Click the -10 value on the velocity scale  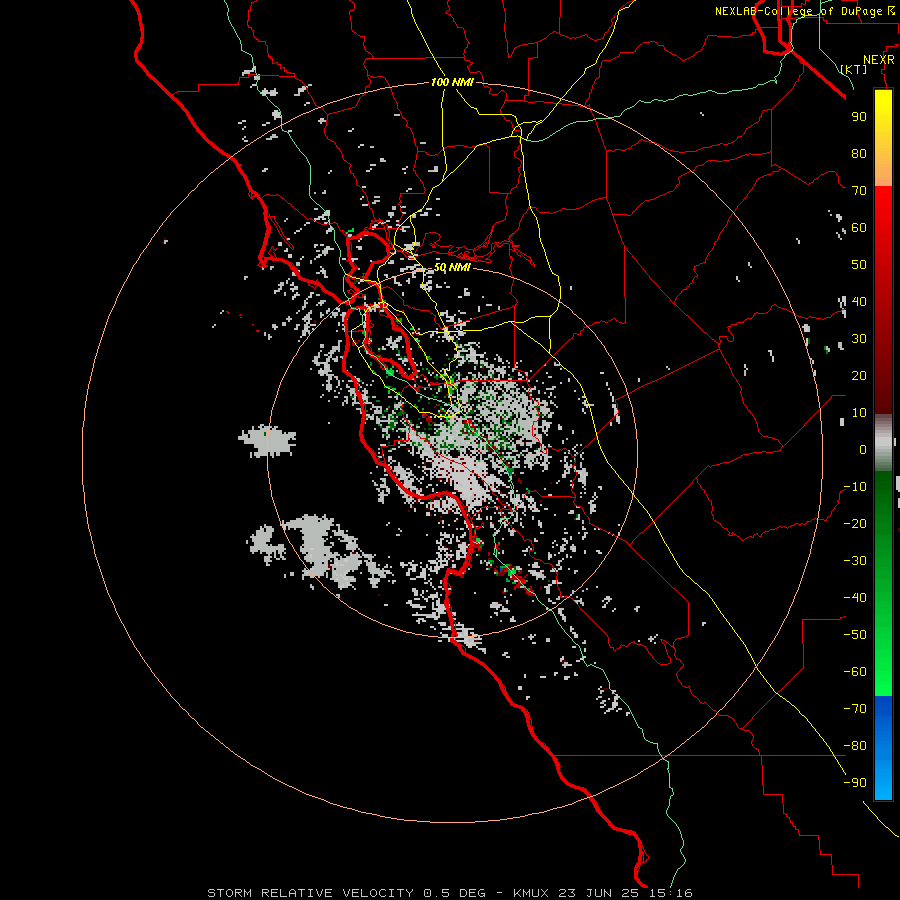pyautogui.click(x=855, y=487)
